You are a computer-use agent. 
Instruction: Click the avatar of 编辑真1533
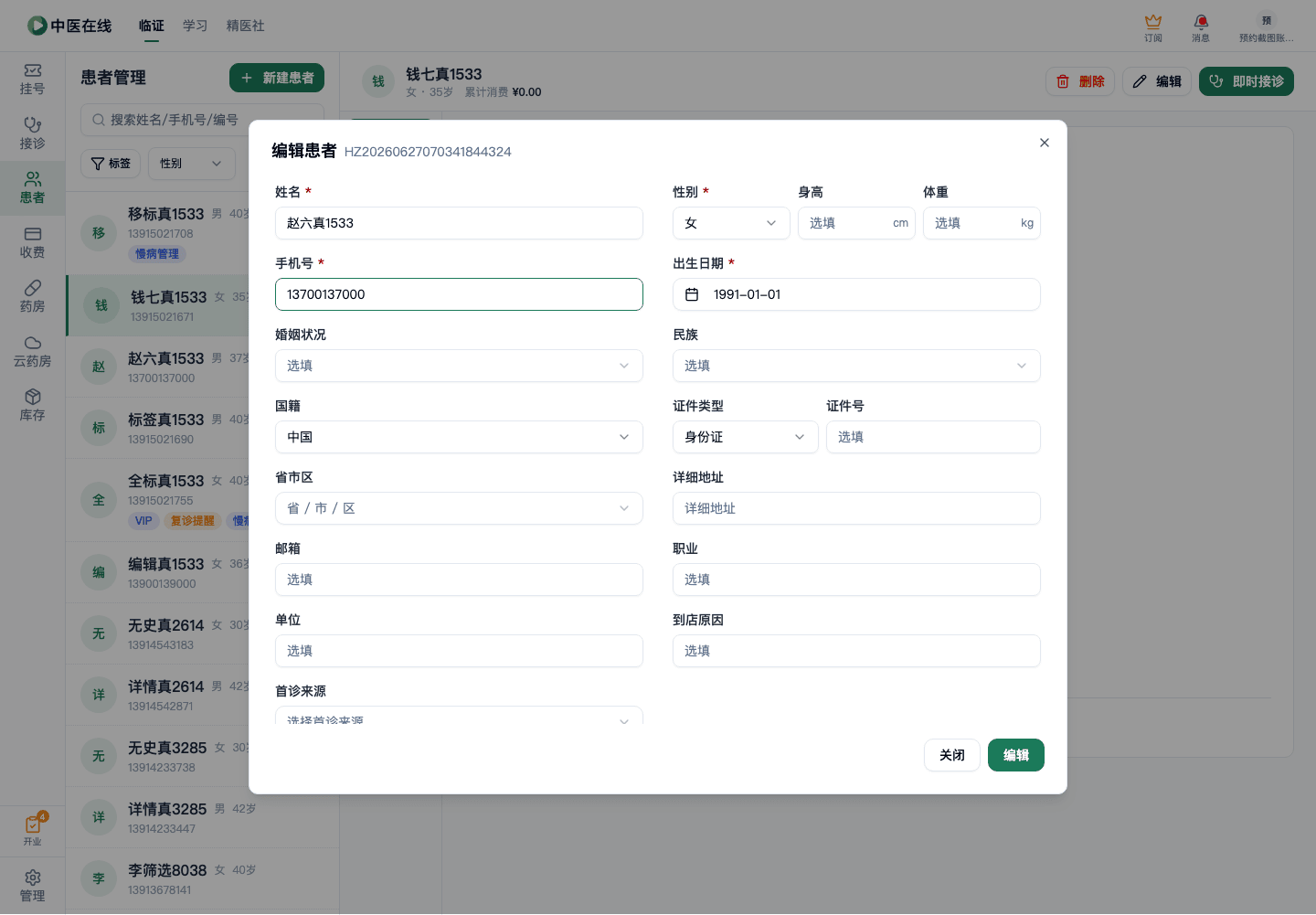click(x=99, y=572)
